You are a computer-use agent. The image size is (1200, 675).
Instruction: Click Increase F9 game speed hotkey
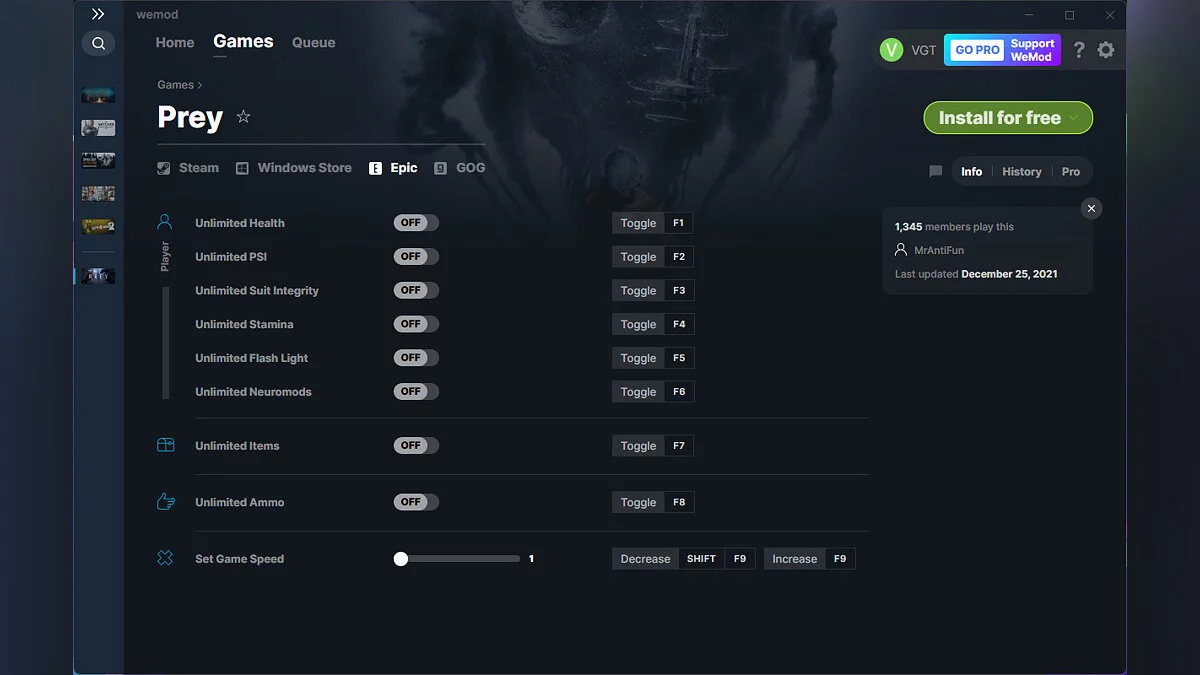810,559
